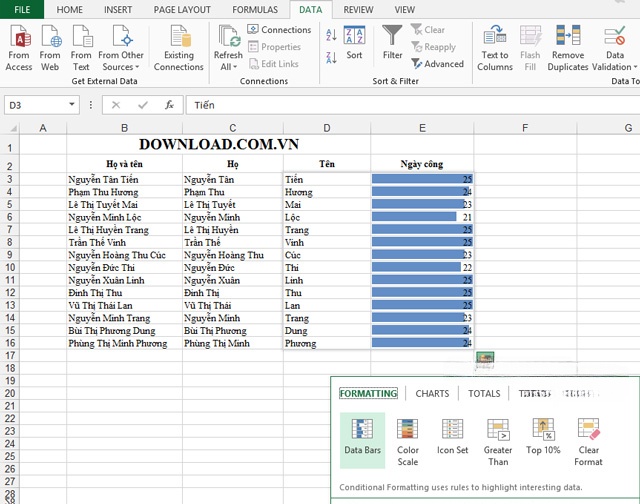Viewport: 640px width, 504px height.
Task: Select TOTALS tab in Quick Analysis
Action: [x=484, y=393]
